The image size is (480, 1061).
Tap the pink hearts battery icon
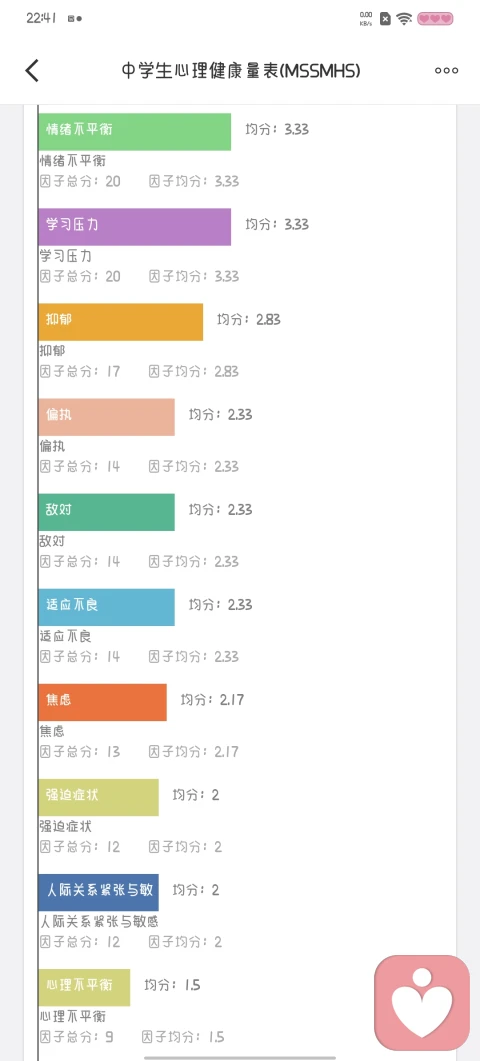coord(435,18)
